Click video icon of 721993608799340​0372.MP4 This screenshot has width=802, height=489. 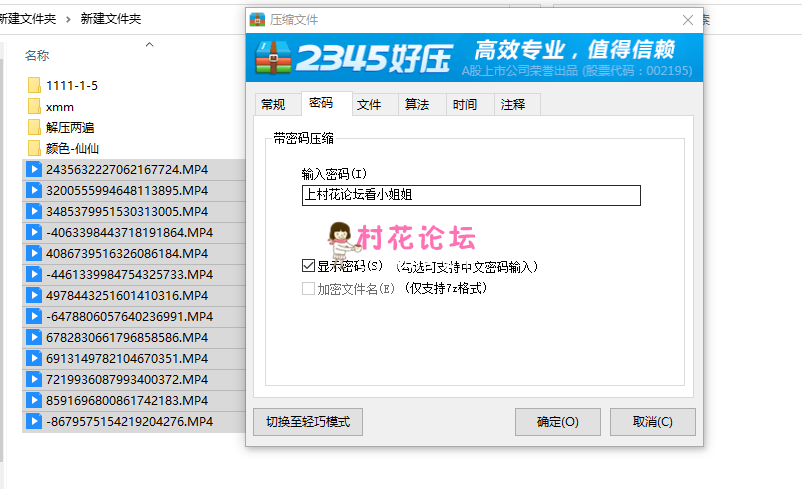(34, 379)
